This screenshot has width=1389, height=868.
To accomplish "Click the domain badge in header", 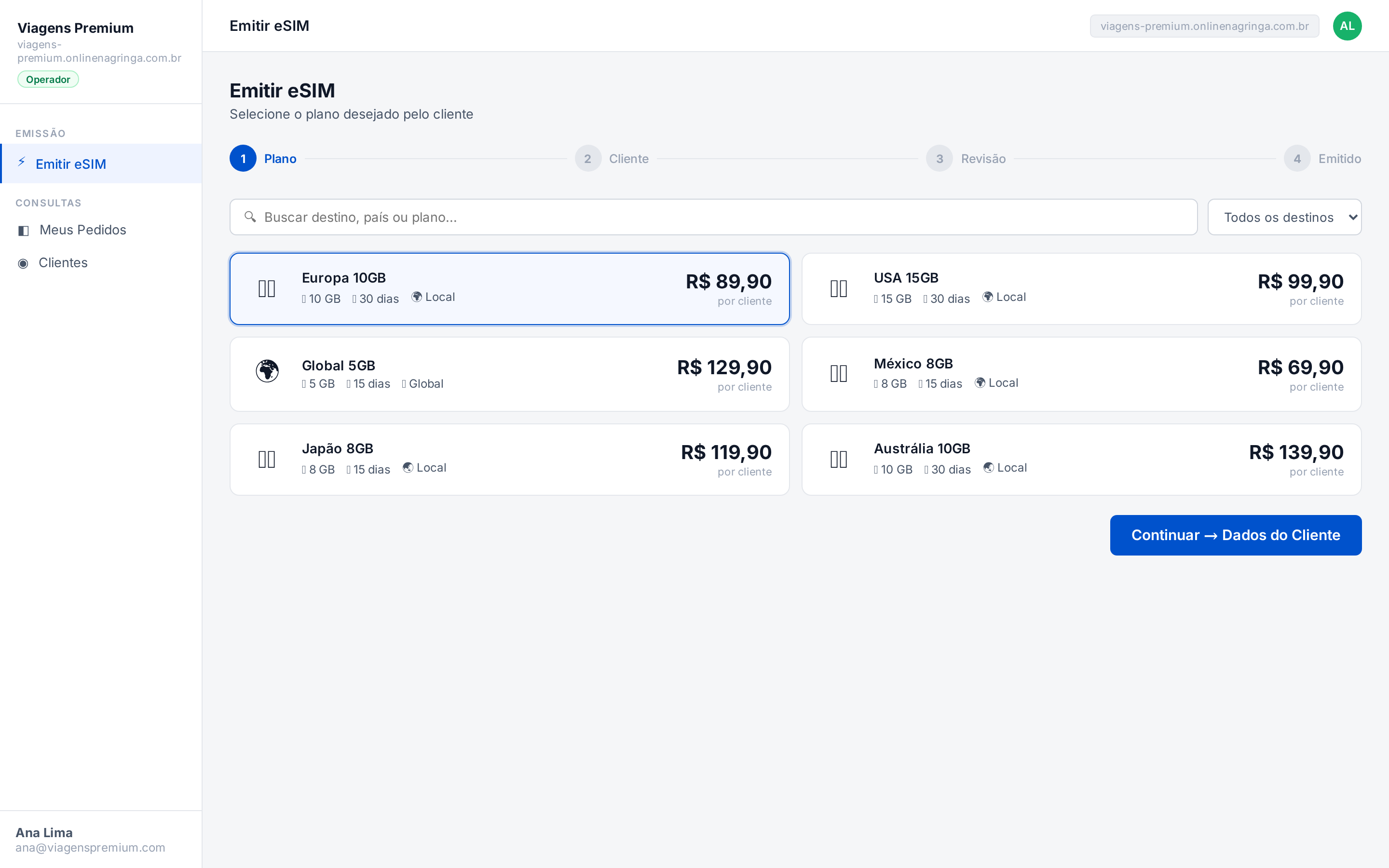I will click(1204, 26).
